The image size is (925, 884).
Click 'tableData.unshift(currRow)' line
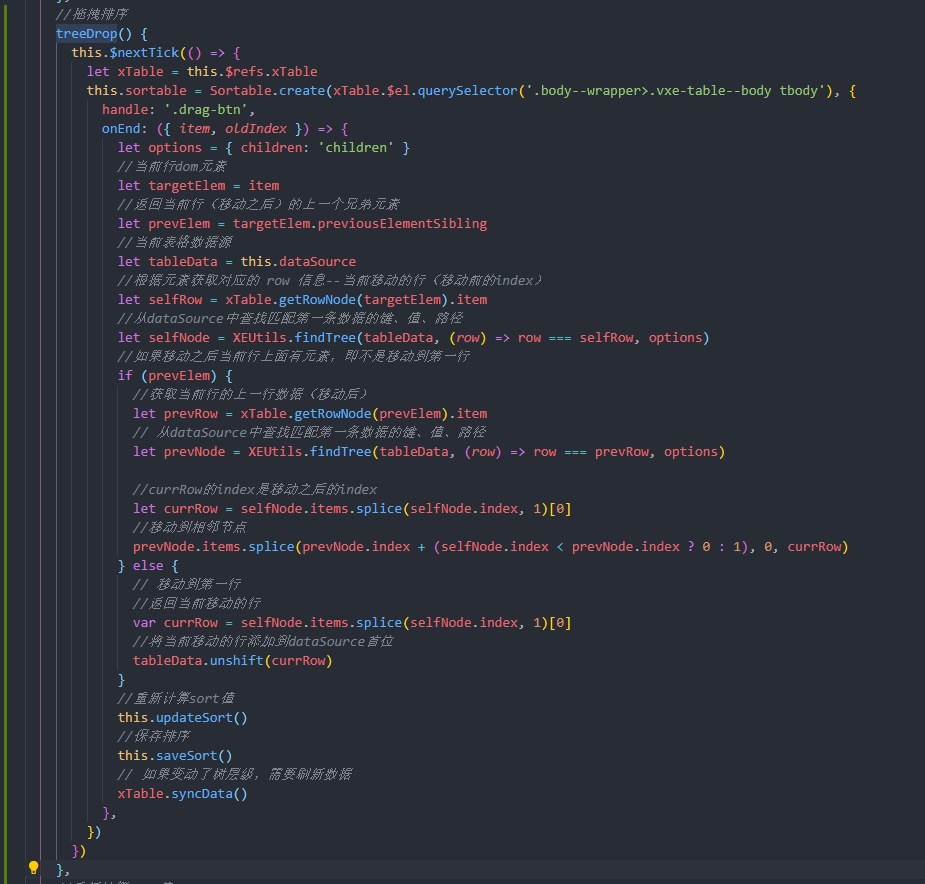(233, 660)
